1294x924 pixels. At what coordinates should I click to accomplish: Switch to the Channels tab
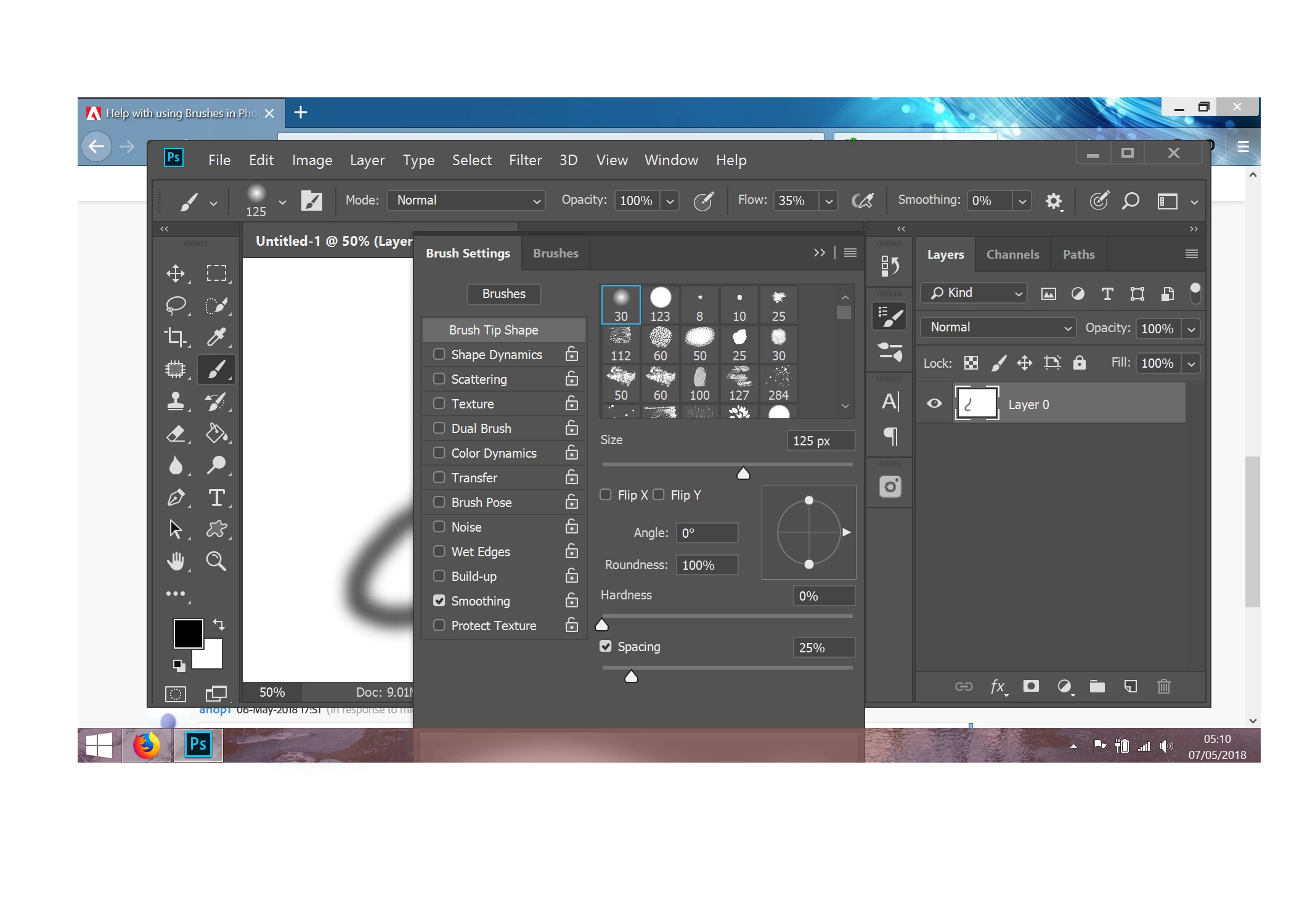tap(1012, 254)
